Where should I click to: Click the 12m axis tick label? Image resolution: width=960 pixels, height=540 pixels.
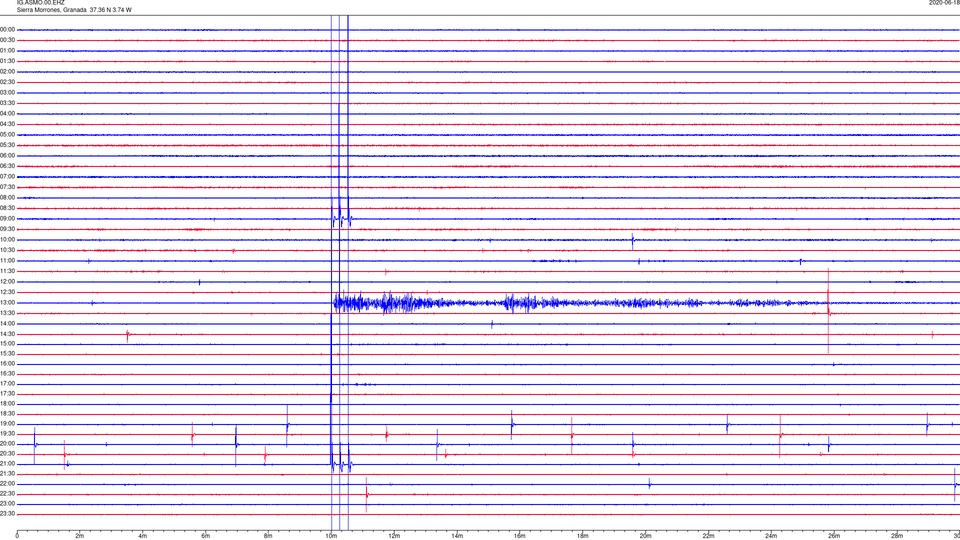[x=394, y=536]
